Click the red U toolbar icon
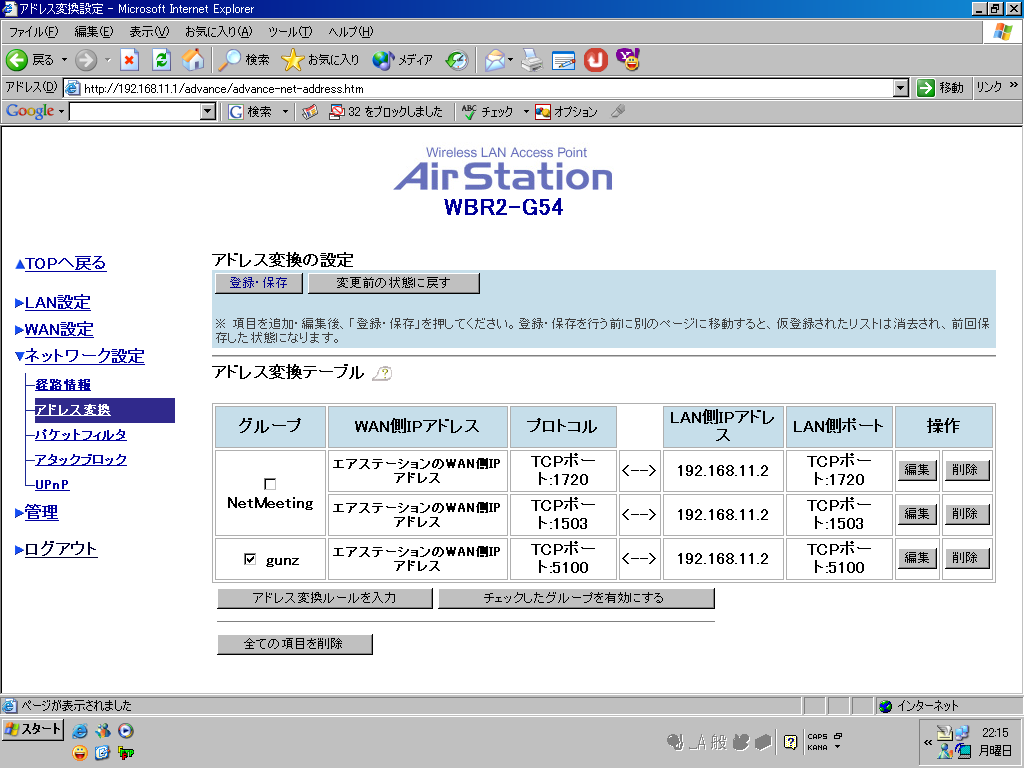This screenshot has width=1024, height=768. click(x=595, y=60)
